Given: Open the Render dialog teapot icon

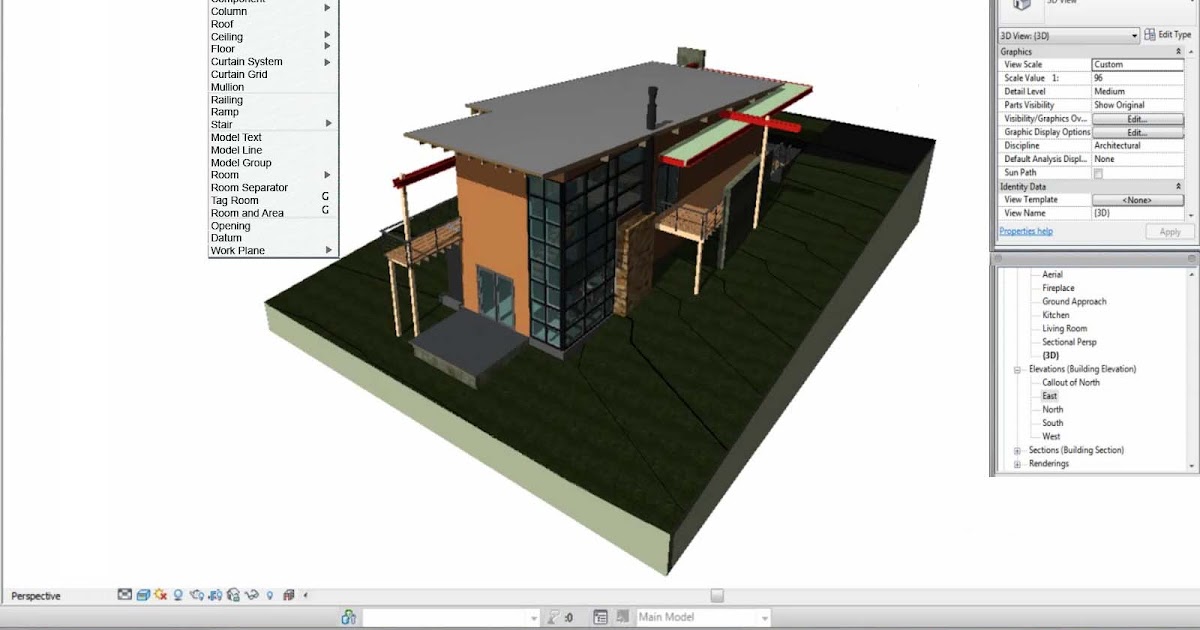Looking at the screenshot, I should (197, 595).
